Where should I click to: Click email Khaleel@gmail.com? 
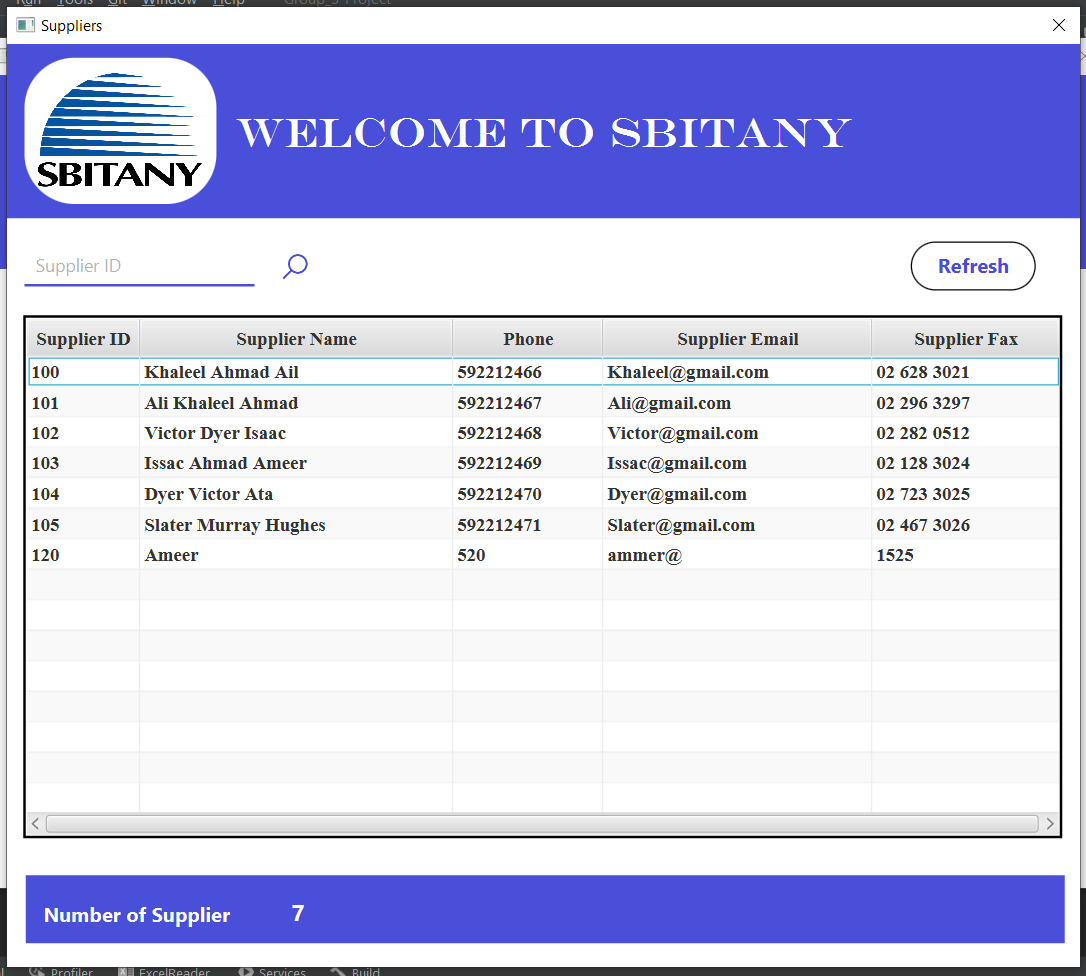(688, 372)
